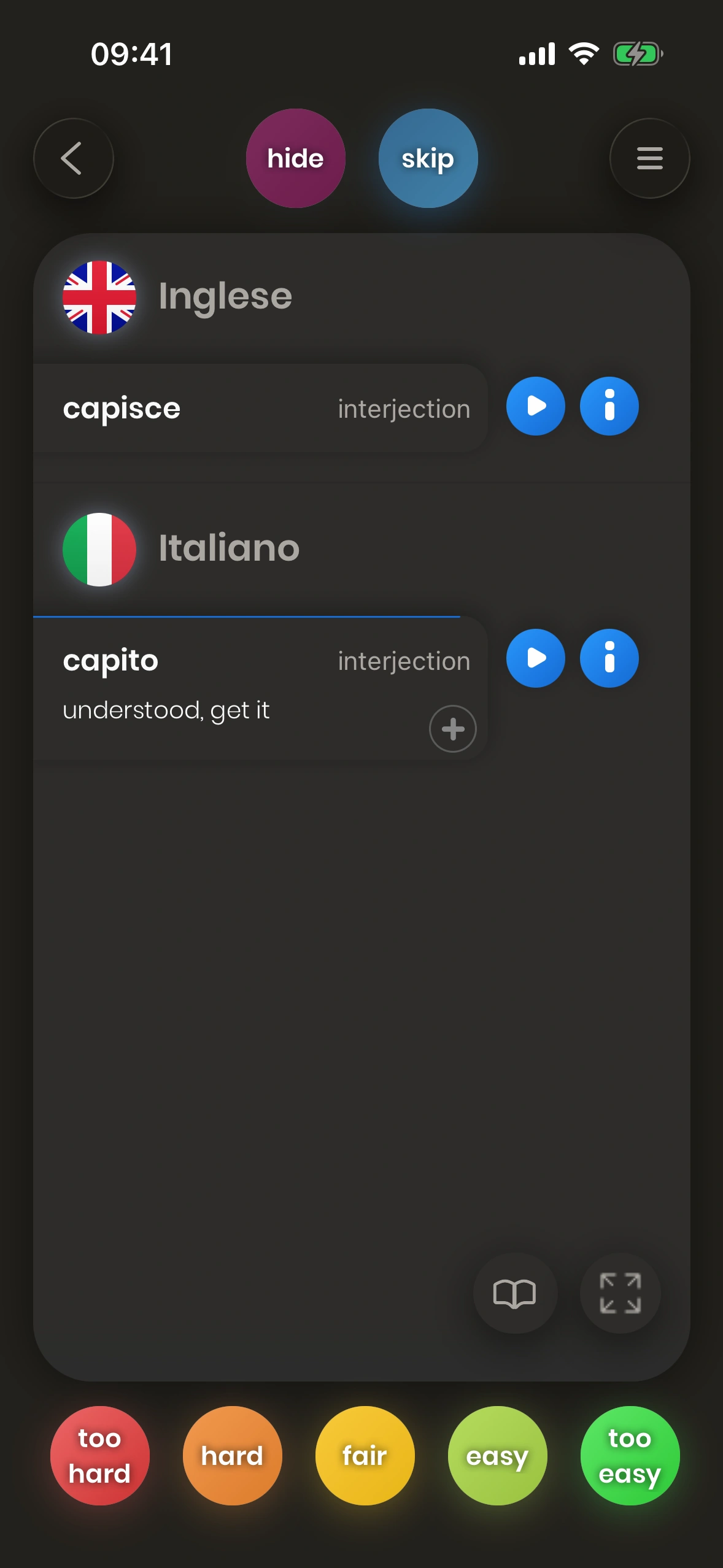
Task: Tap the Italian flag icon
Action: pos(99,549)
